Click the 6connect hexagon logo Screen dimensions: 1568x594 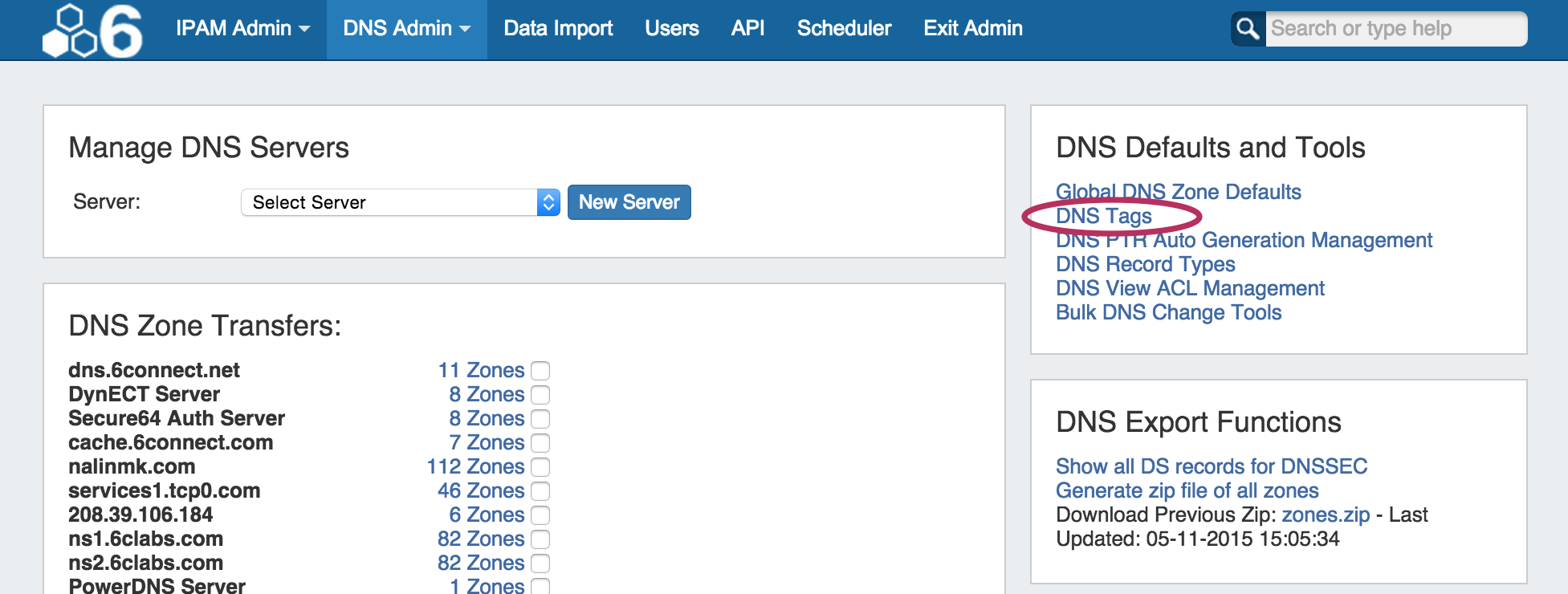[92, 31]
